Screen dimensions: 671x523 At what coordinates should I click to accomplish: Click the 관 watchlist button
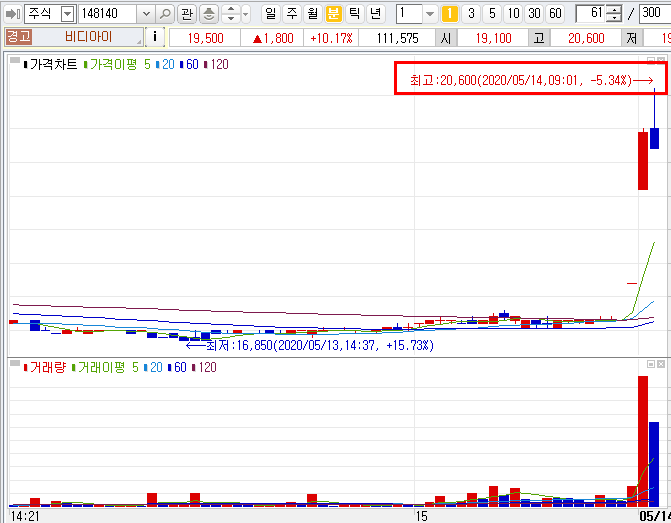(x=187, y=14)
